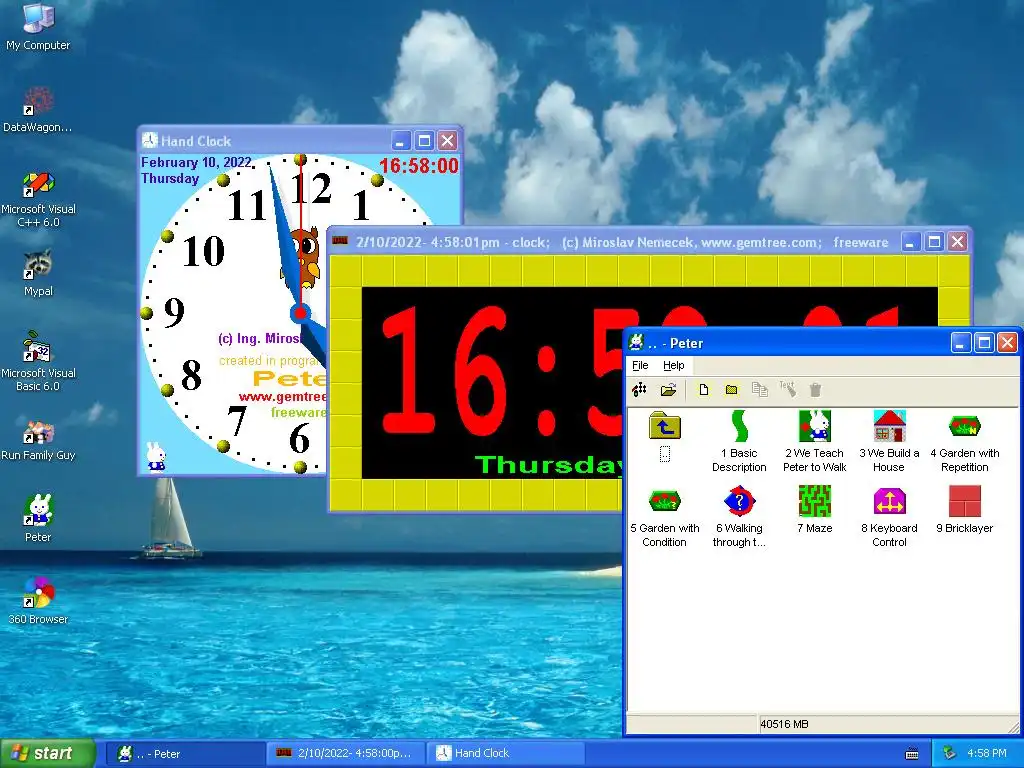Select the 6 Walking through program
The image size is (1024, 768).
739,517
